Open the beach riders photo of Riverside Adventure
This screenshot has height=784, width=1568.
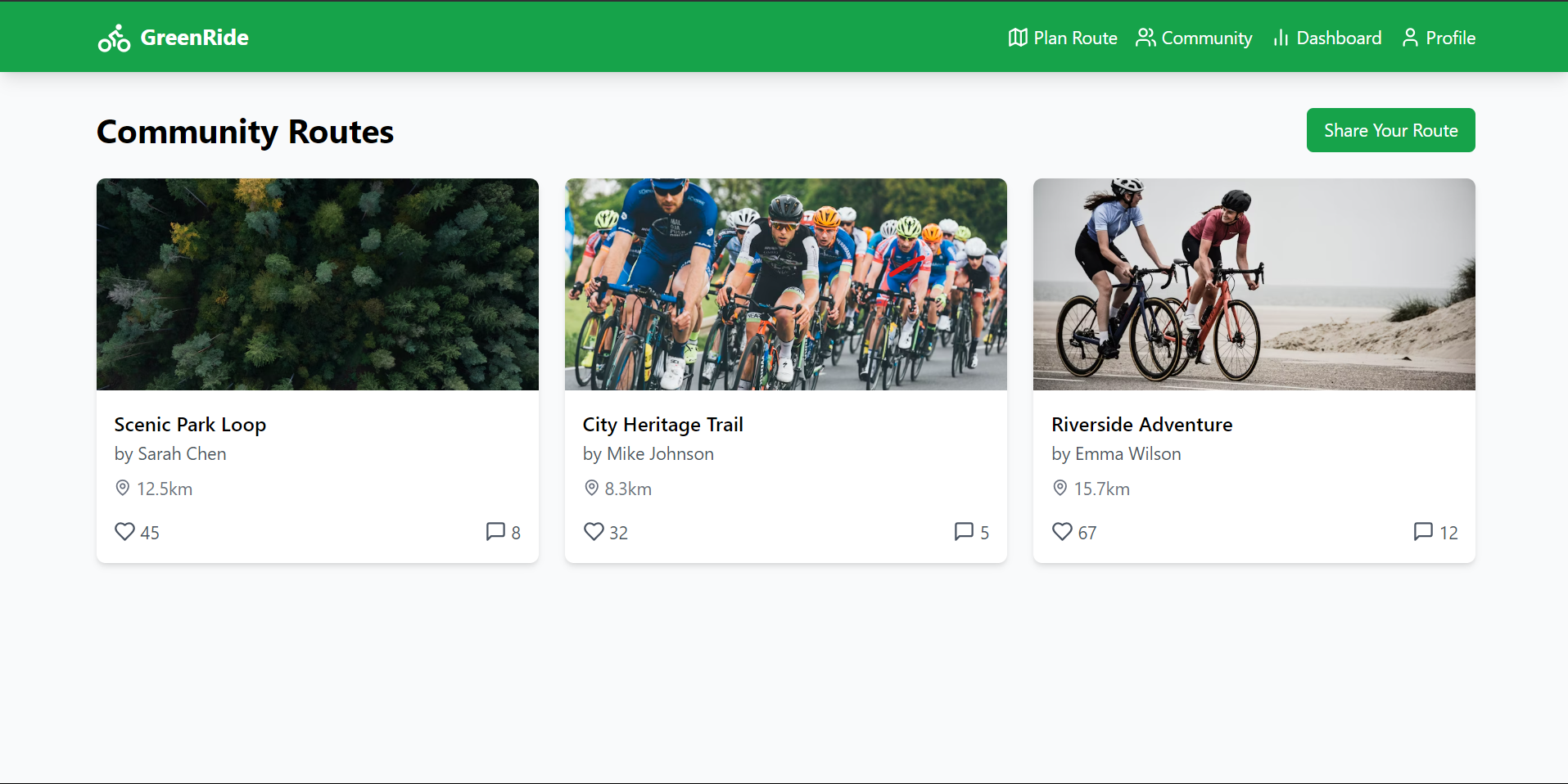coord(1254,285)
